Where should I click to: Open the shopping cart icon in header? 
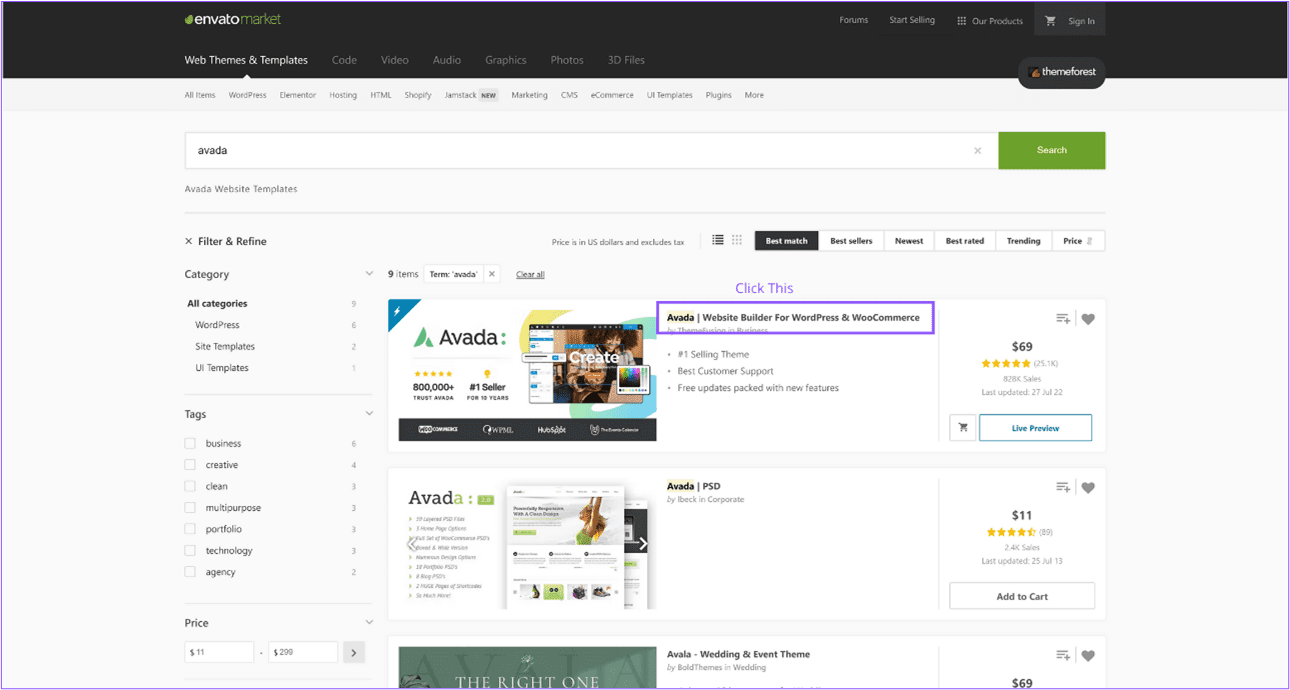click(x=1050, y=21)
